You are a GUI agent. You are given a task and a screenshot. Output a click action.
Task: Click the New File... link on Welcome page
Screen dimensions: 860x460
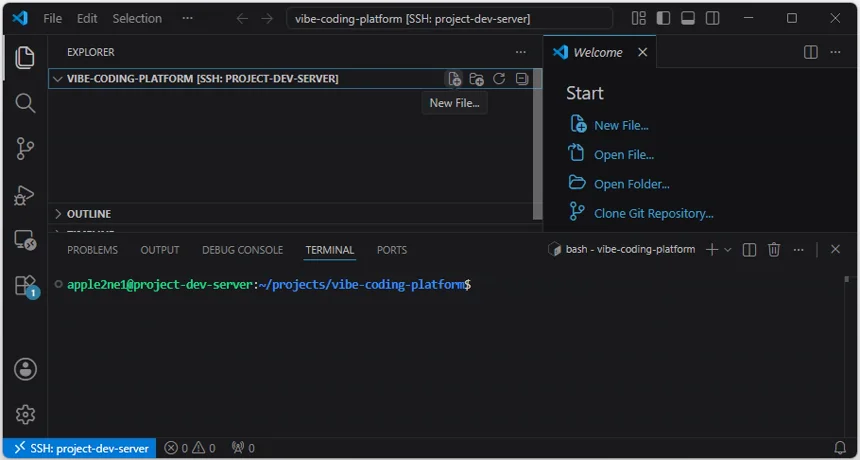click(x=621, y=126)
